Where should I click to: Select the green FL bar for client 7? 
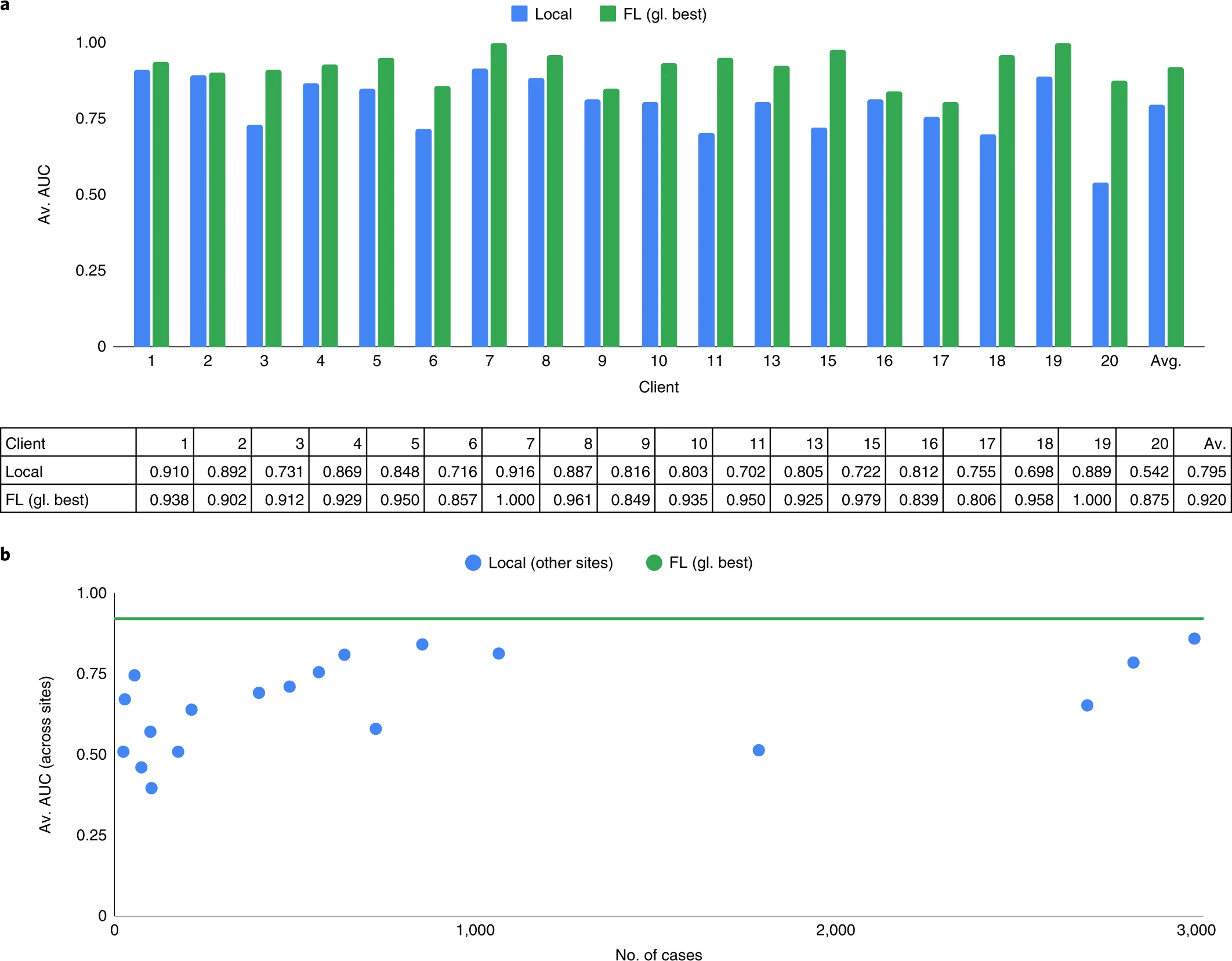(x=498, y=195)
